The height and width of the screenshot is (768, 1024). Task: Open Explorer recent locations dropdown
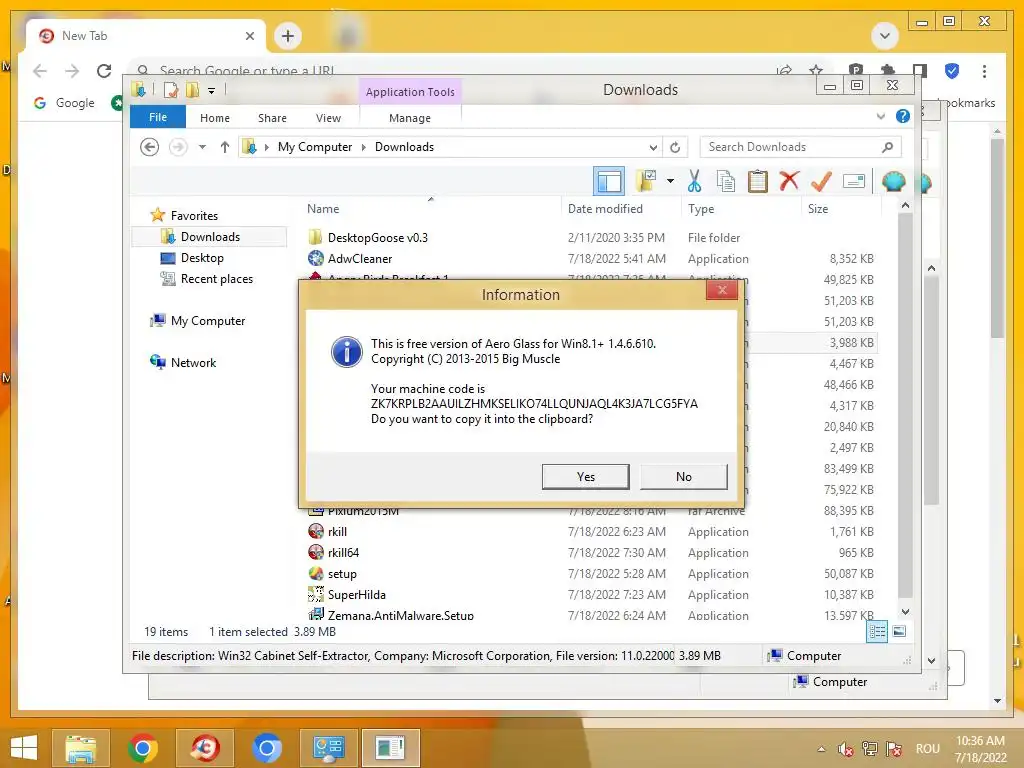202,147
